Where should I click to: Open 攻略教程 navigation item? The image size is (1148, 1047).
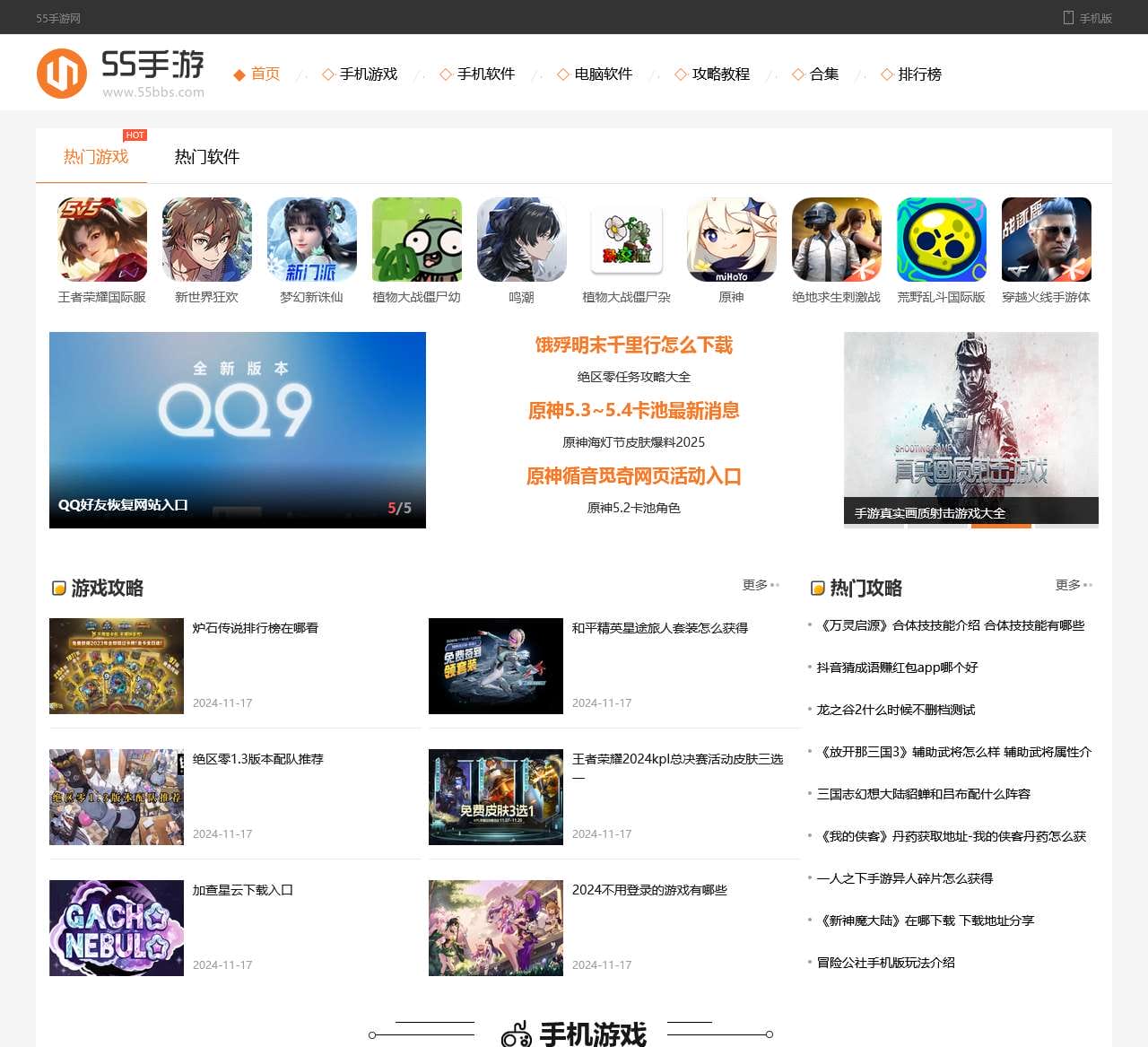(721, 74)
